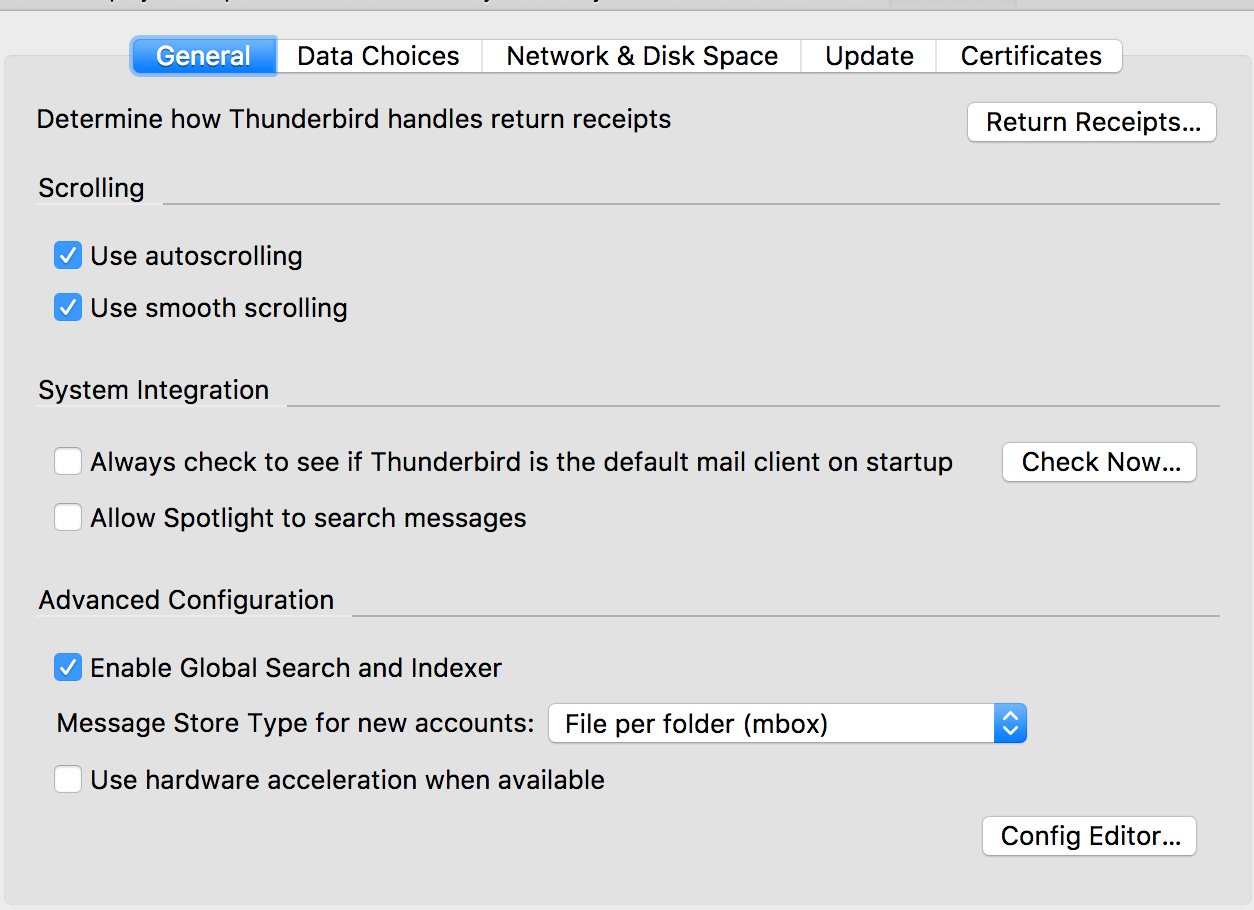Image resolution: width=1254 pixels, height=910 pixels.
Task: Switch to the General tab
Action: coord(203,56)
